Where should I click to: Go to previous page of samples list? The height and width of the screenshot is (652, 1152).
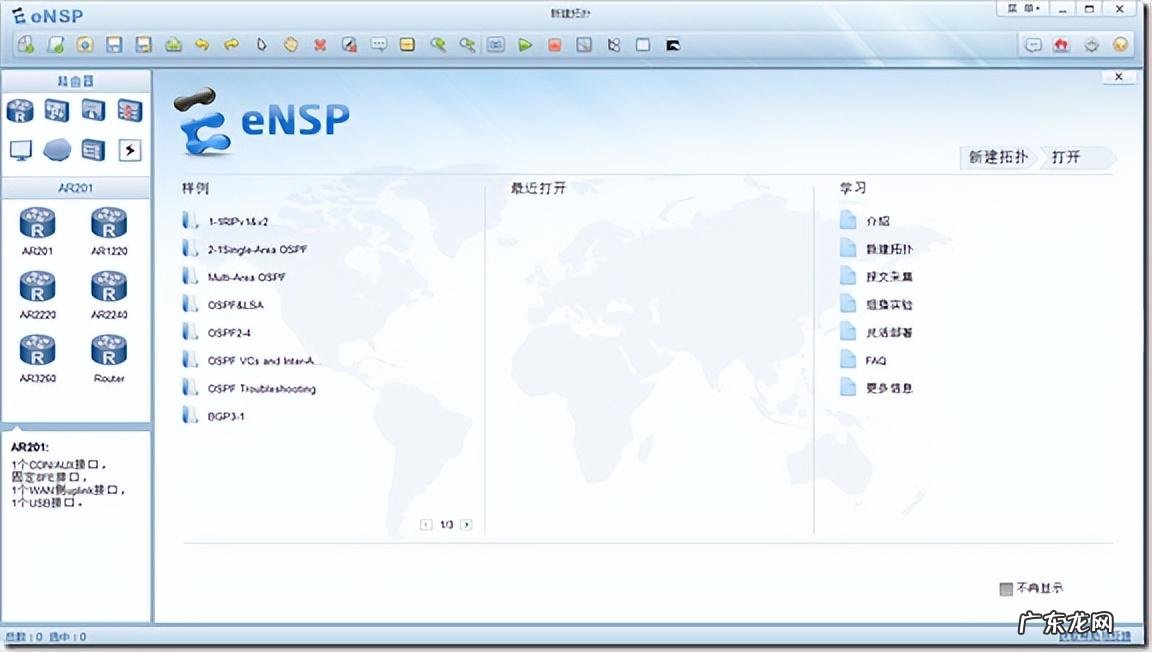pos(427,524)
